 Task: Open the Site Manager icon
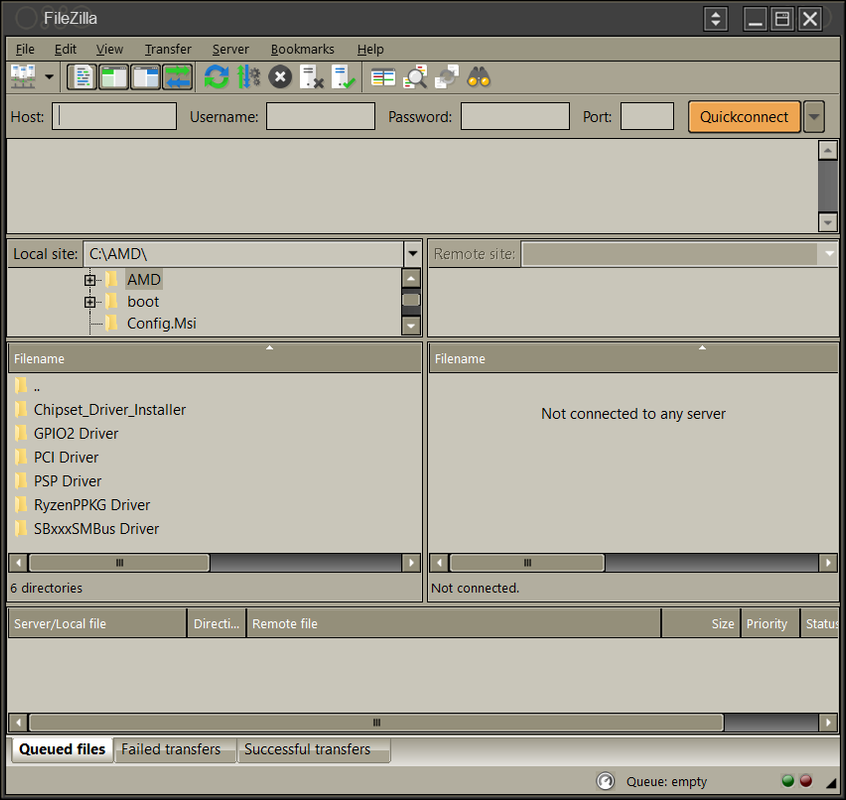(23, 77)
